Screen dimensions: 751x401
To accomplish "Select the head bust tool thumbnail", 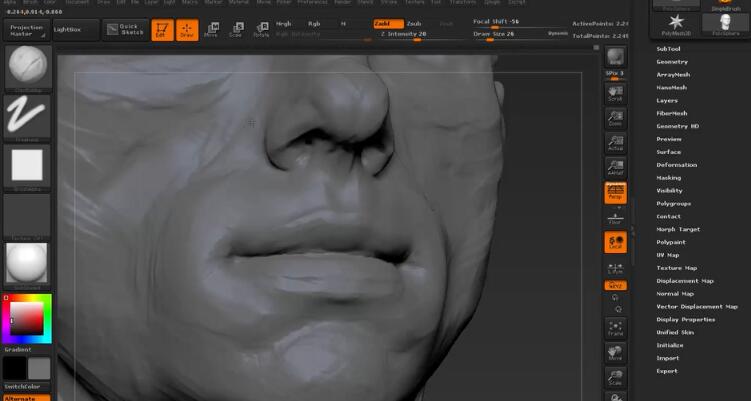I will (x=726, y=25).
